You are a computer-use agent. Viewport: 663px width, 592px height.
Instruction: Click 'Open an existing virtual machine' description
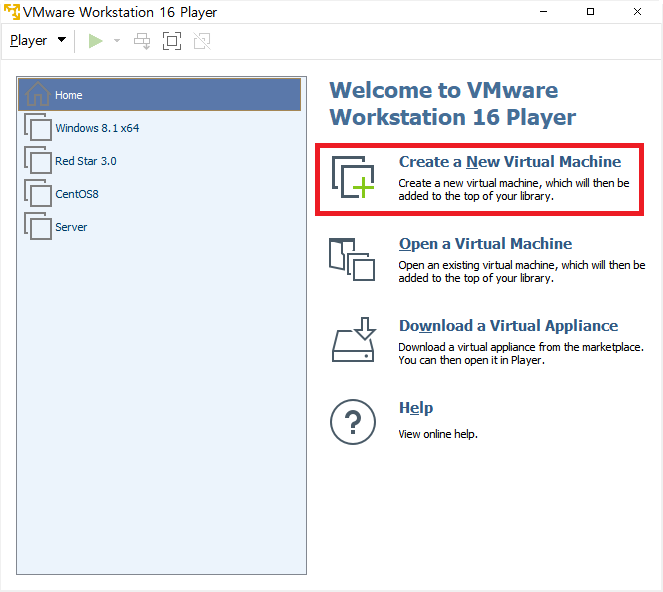point(522,271)
